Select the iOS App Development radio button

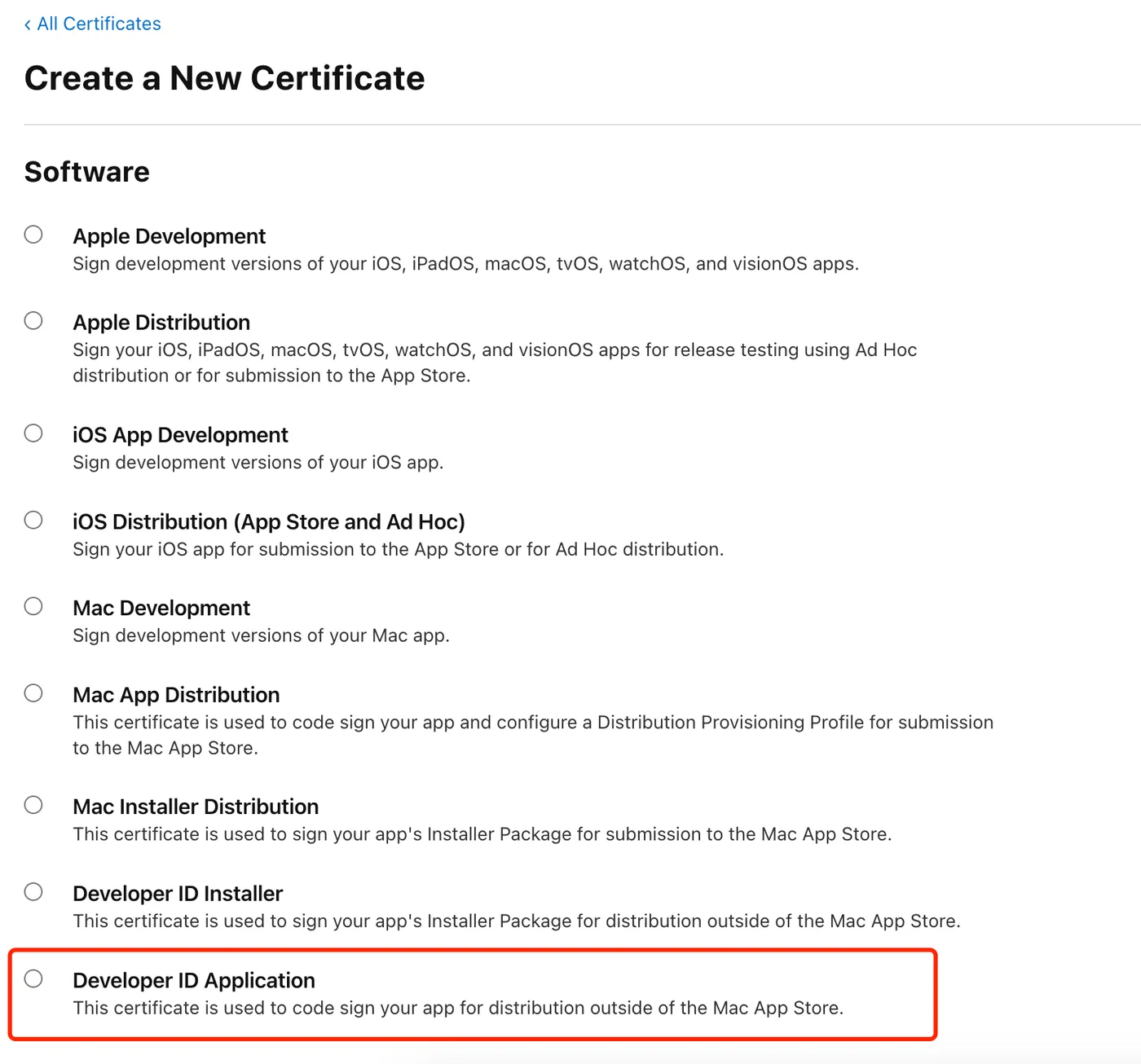pyautogui.click(x=33, y=433)
